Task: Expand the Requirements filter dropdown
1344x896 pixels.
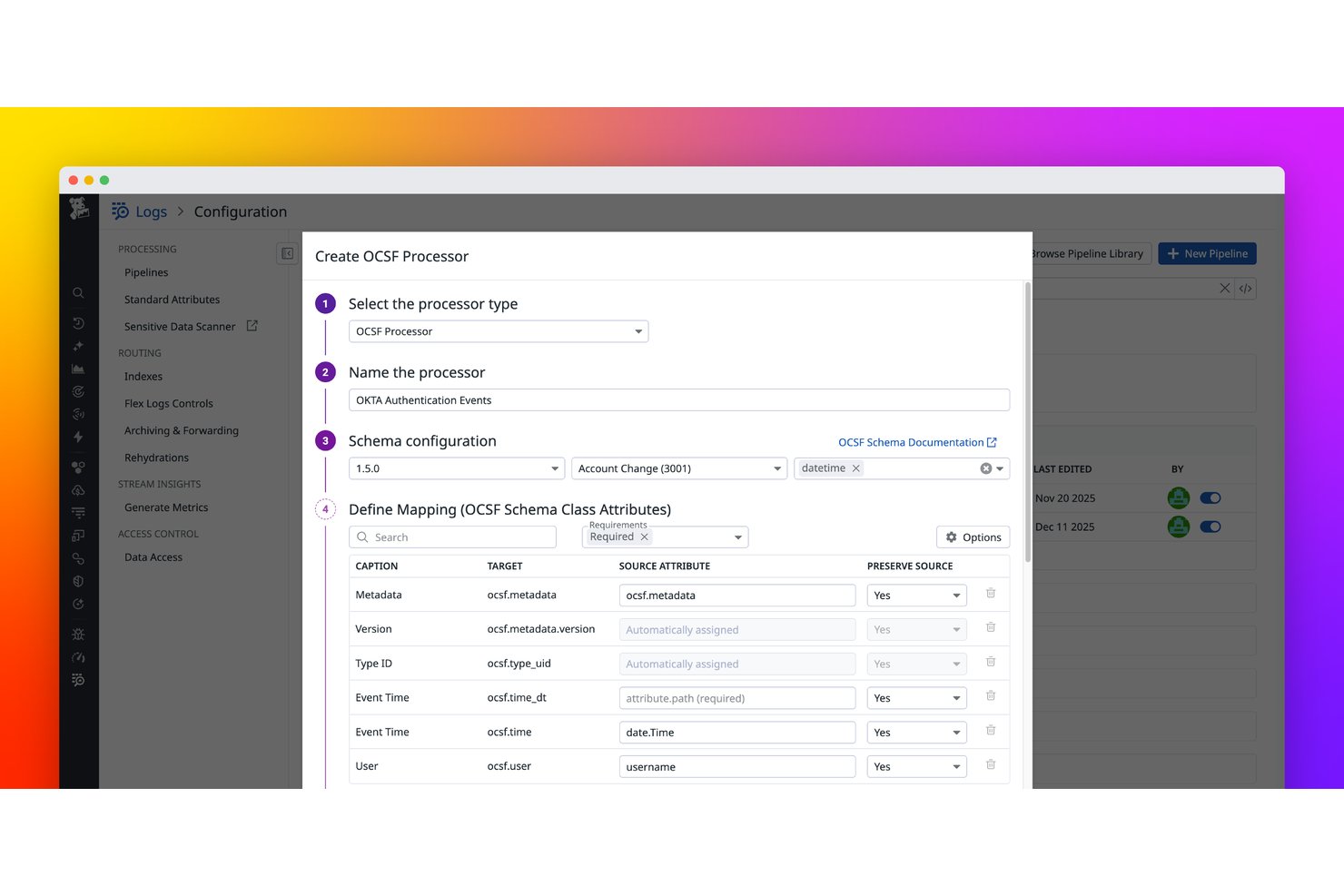Action: point(738,537)
